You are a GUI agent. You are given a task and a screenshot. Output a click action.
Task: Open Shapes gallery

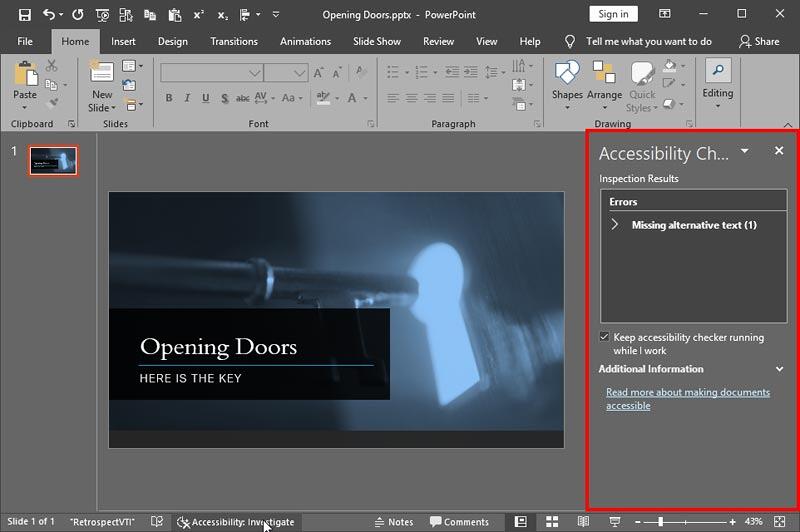[567, 85]
